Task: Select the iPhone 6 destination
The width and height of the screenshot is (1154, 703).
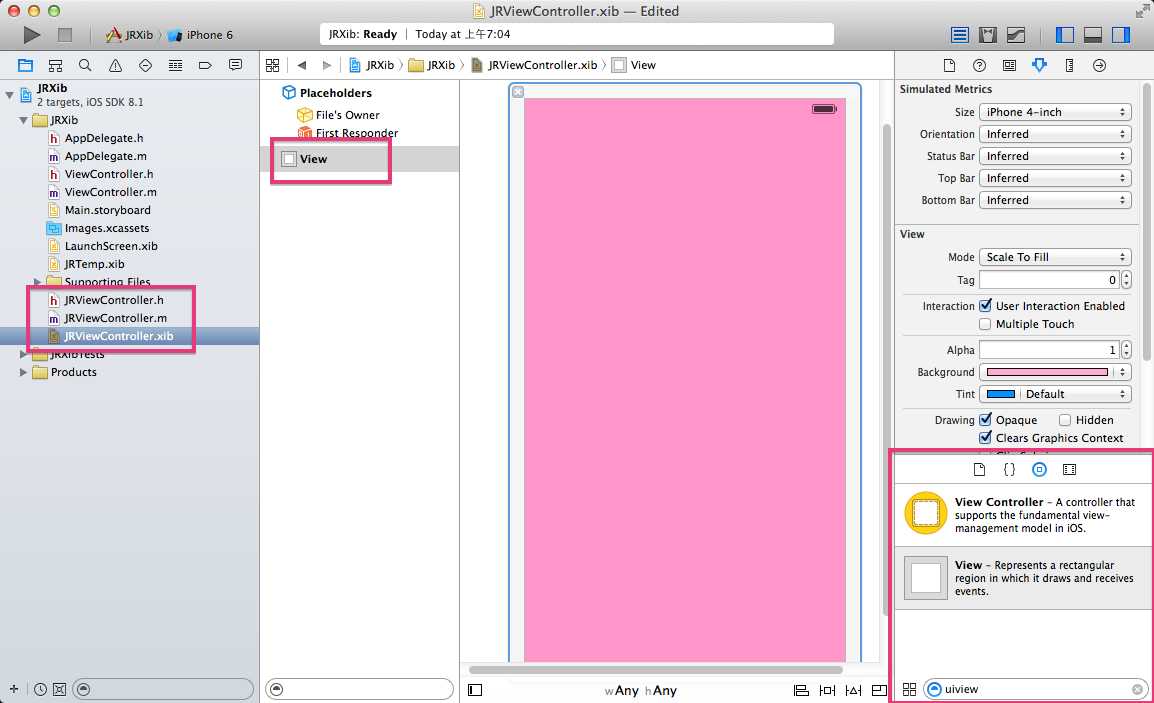Action: pos(200,35)
